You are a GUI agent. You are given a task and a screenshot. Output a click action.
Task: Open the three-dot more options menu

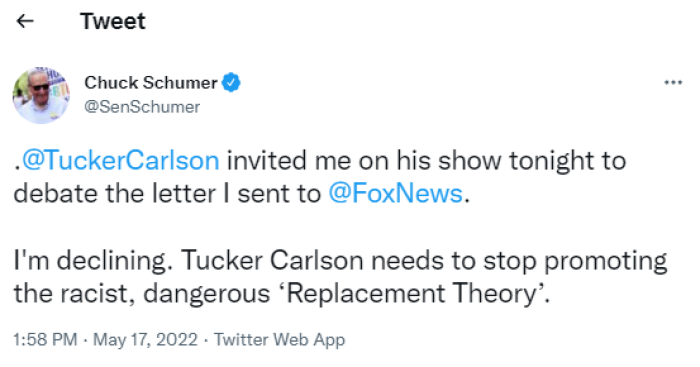pyautogui.click(x=673, y=83)
